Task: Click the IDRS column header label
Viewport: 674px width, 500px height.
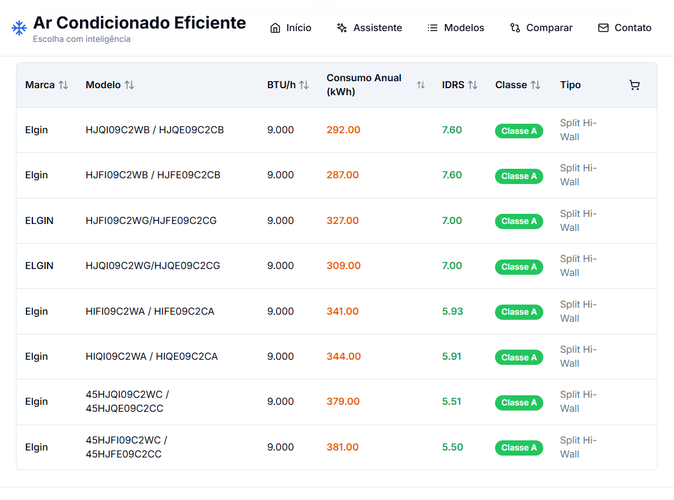Action: click(x=453, y=85)
